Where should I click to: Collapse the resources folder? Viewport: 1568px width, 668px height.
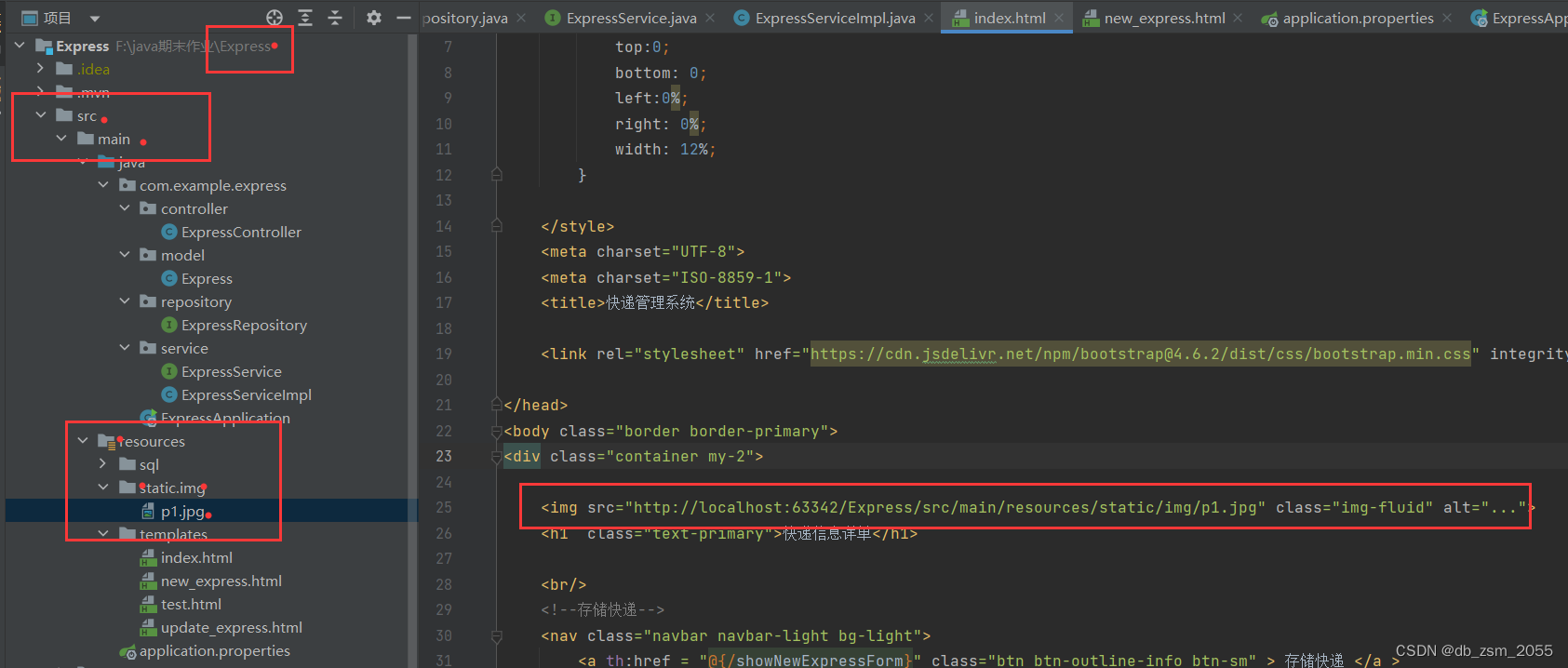[83, 440]
